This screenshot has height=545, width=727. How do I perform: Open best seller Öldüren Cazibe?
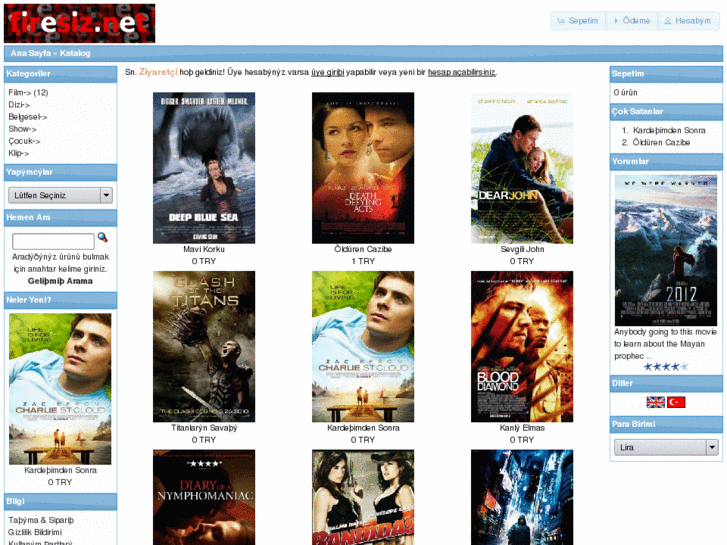(661, 142)
